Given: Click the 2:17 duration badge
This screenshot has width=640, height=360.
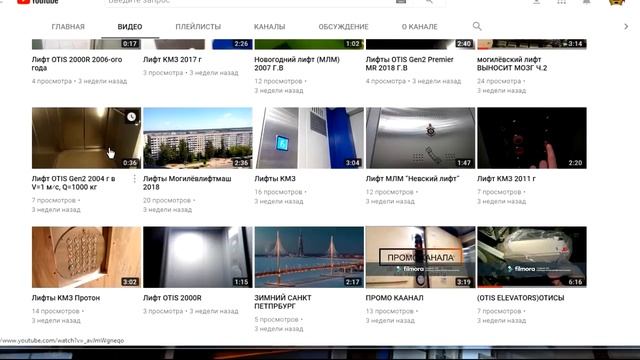Looking at the screenshot, I should (352, 282).
